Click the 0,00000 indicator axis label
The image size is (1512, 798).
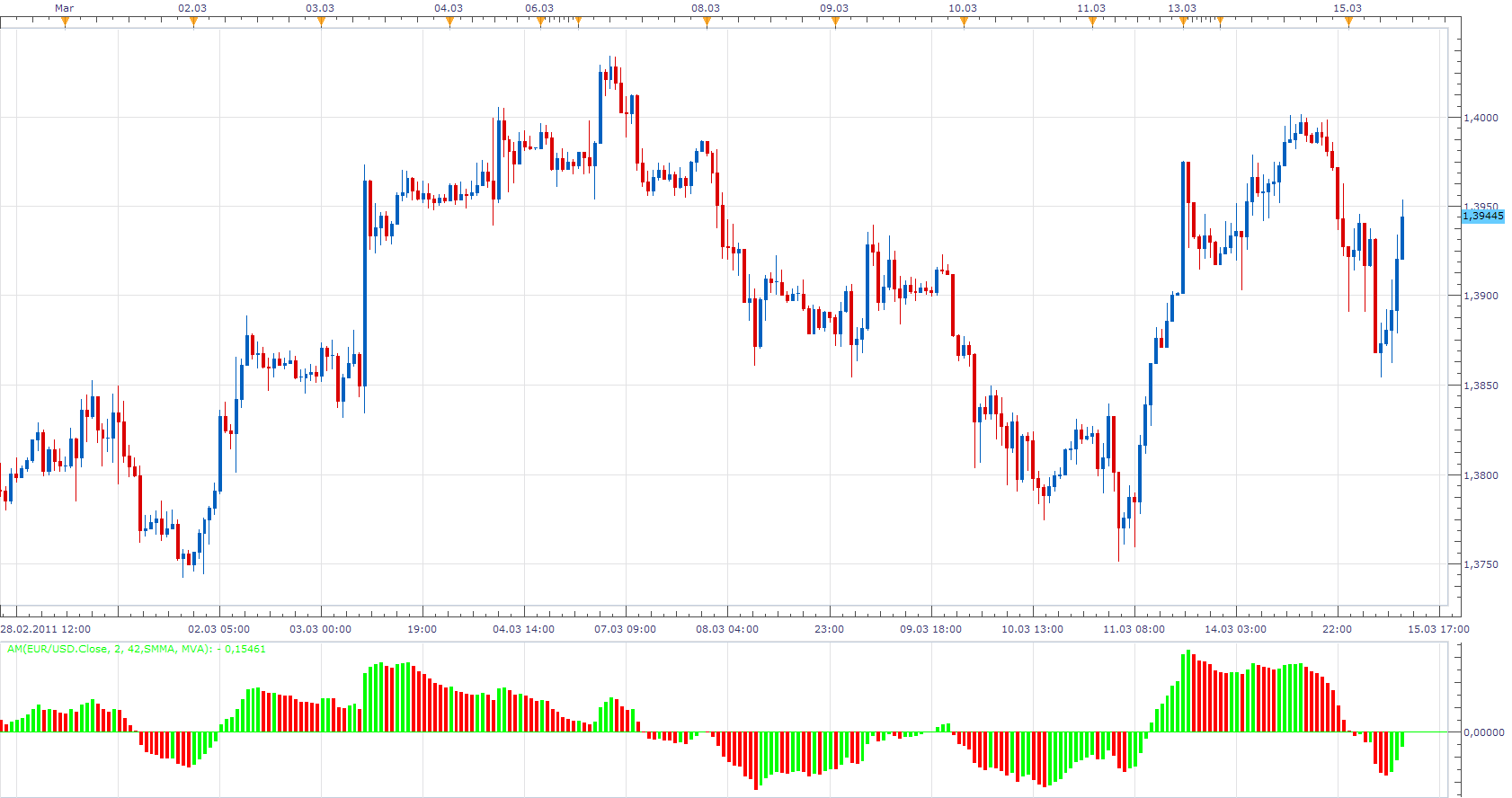point(1484,732)
